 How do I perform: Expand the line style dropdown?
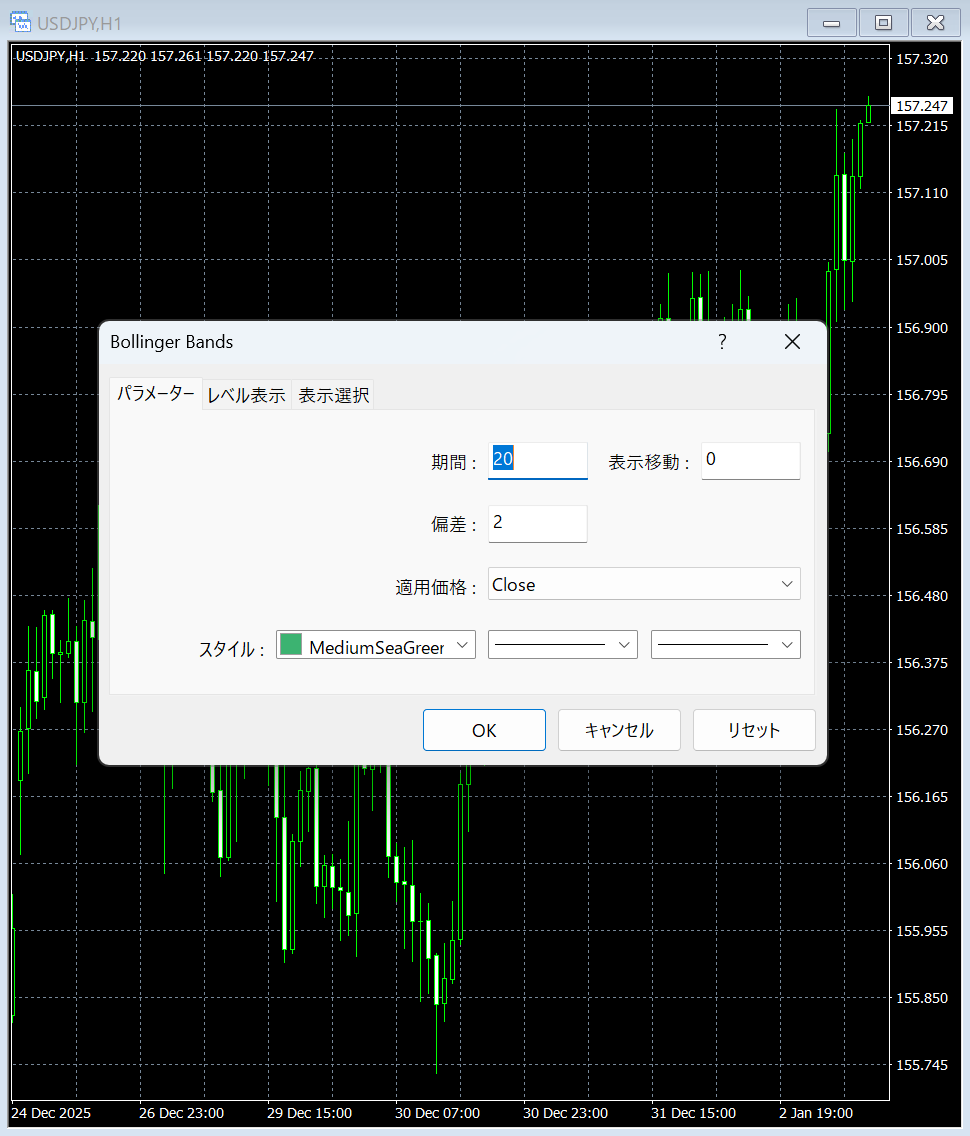pos(562,646)
